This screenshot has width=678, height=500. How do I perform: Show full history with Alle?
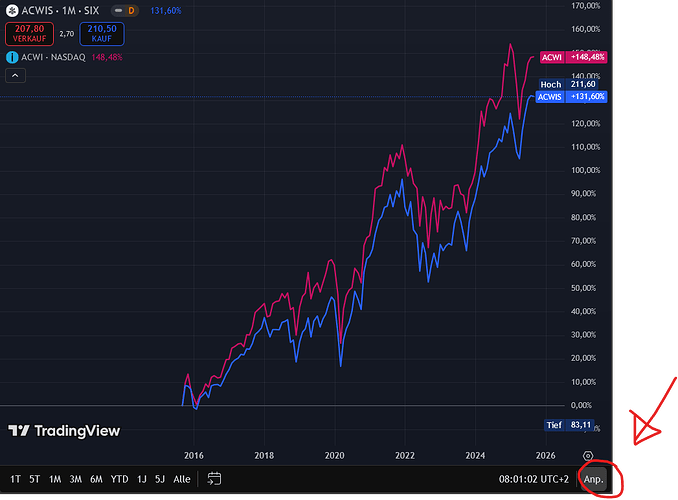(x=182, y=479)
